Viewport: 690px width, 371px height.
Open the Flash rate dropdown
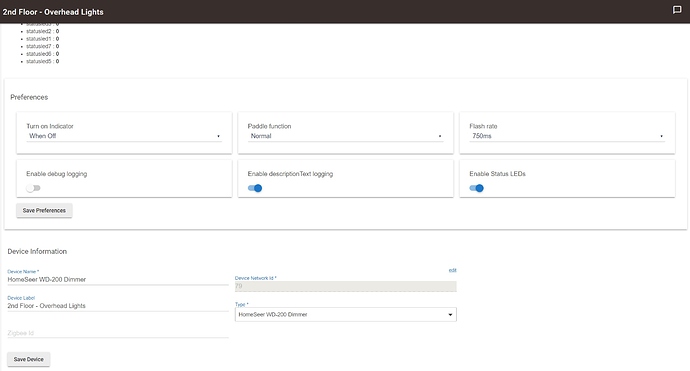tap(567, 136)
